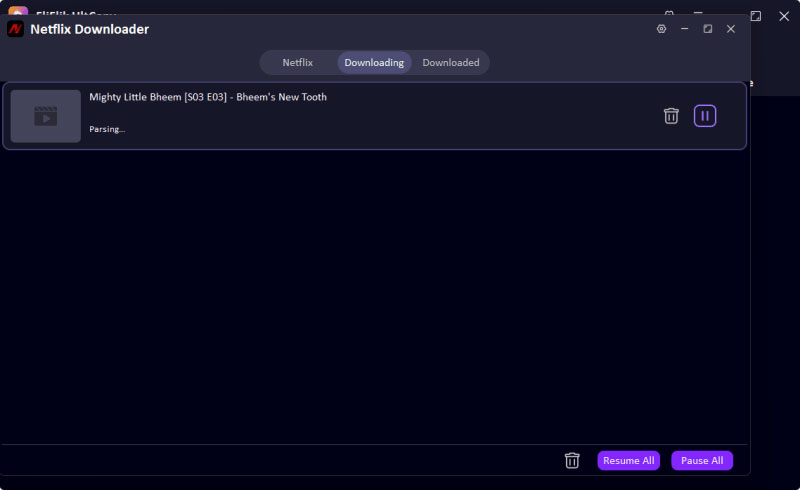Click the FliFlik app icon behind the dialog
The height and width of the screenshot is (490, 800).
click(18, 10)
